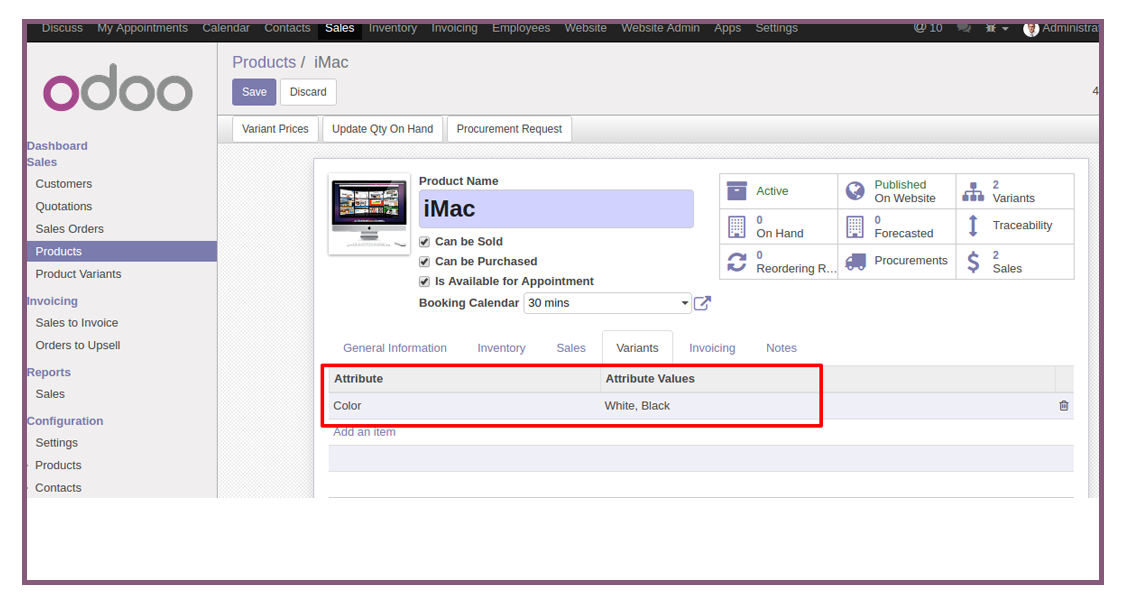The height and width of the screenshot is (607, 1126).
Task: Open the Procurements truck icon
Action: click(855, 261)
